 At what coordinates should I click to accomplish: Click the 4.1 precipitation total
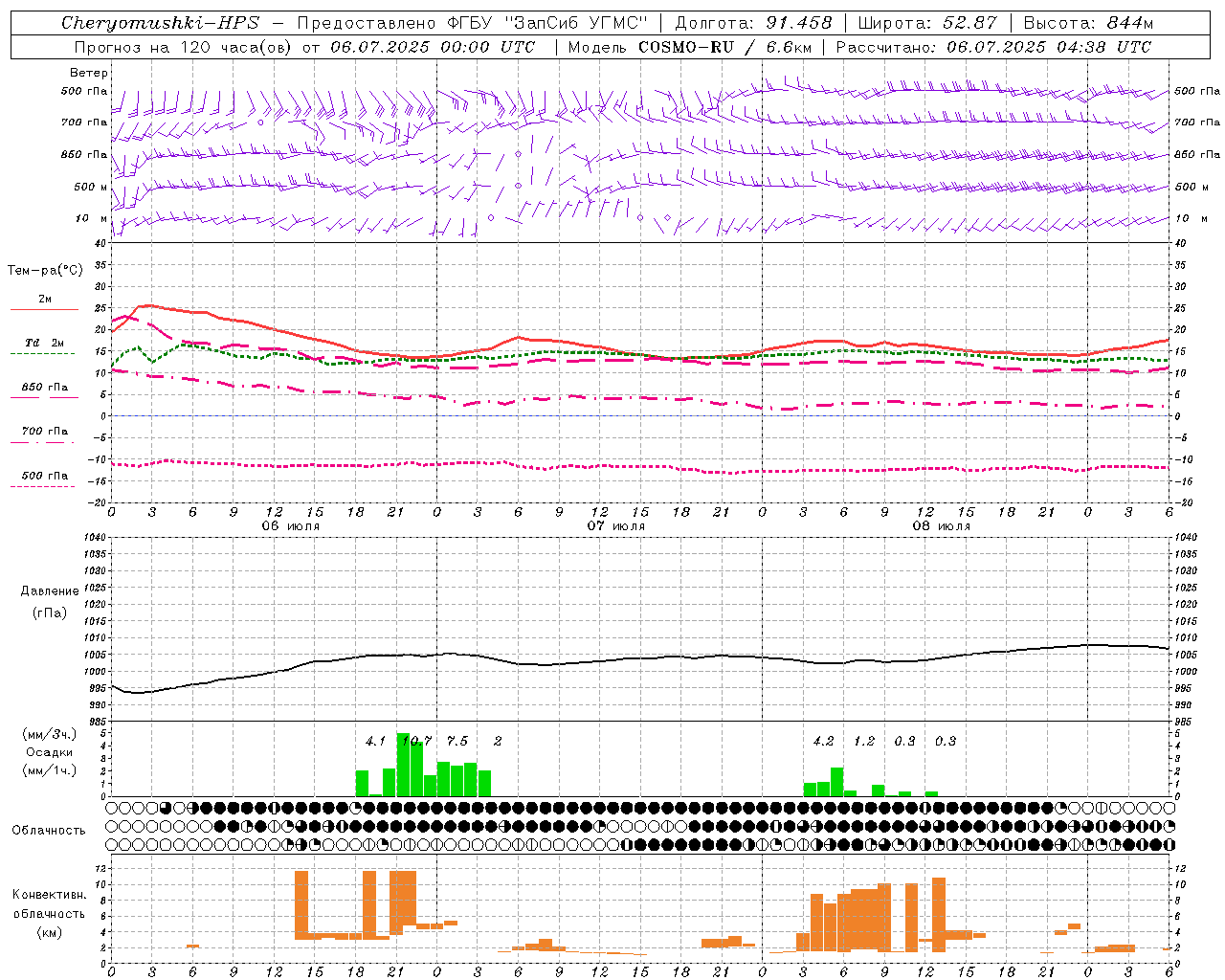click(x=375, y=741)
